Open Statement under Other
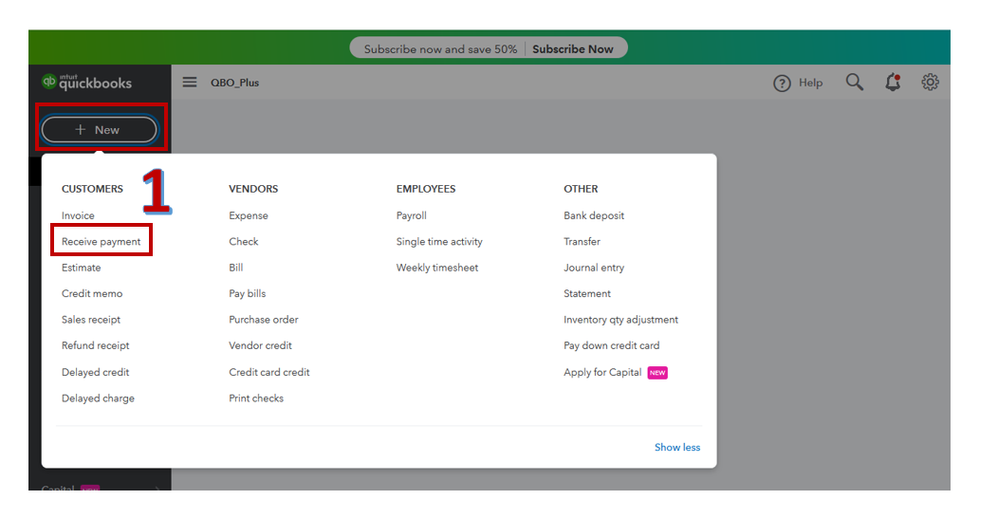This screenshot has width=998, height=519. pyautogui.click(x=587, y=294)
